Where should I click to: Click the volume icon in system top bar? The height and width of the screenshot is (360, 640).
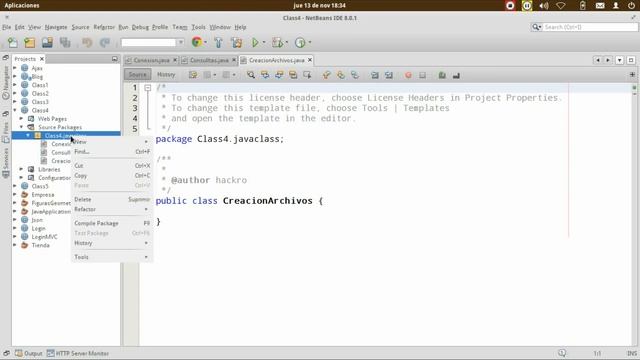544,6
